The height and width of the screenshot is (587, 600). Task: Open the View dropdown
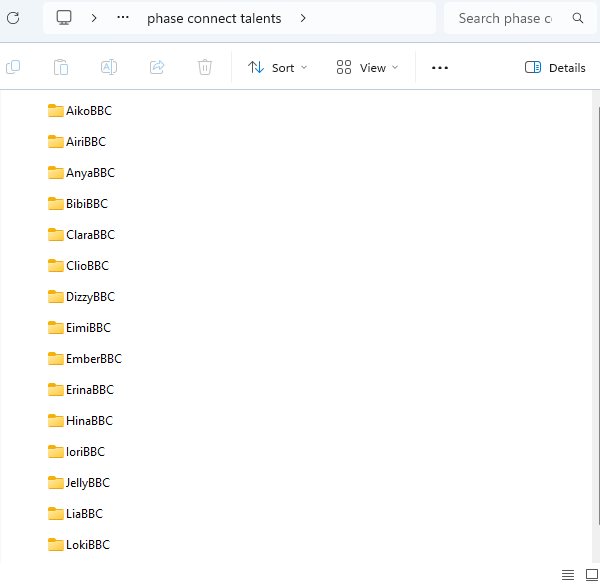point(367,68)
